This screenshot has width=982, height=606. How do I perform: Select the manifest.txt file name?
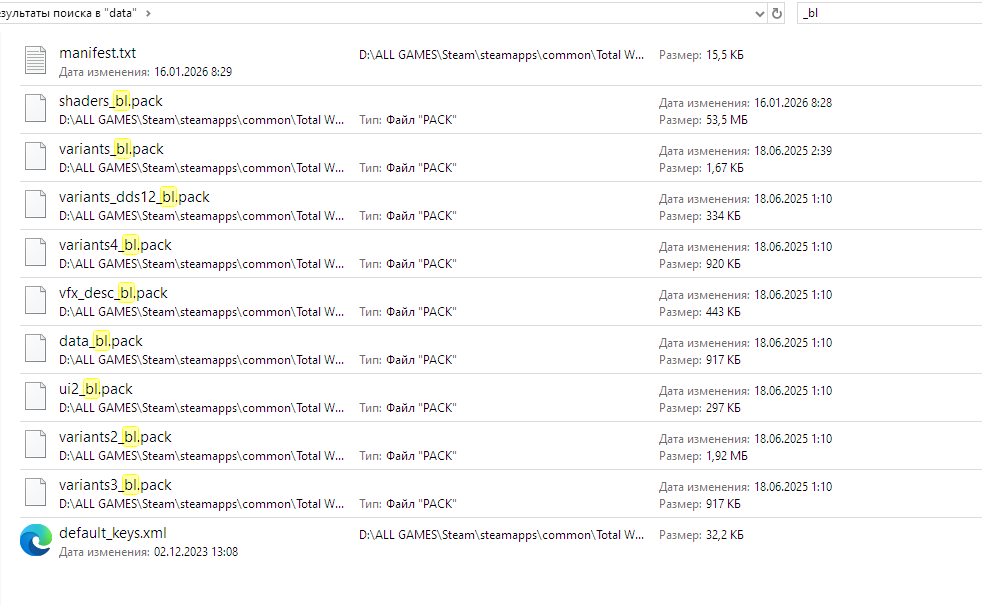pyautogui.click(x=97, y=53)
